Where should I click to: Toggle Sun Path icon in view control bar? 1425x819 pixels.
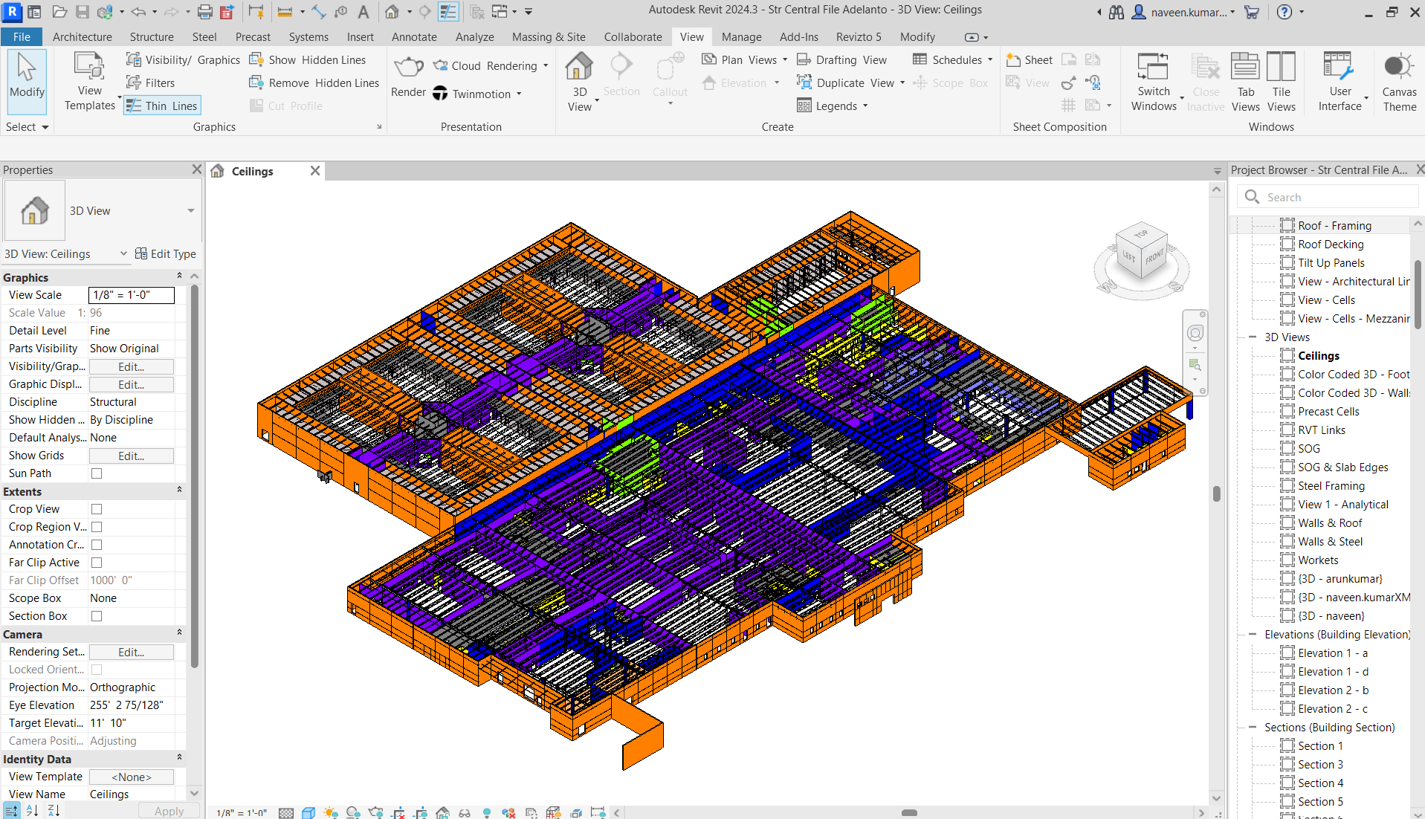tap(330, 813)
